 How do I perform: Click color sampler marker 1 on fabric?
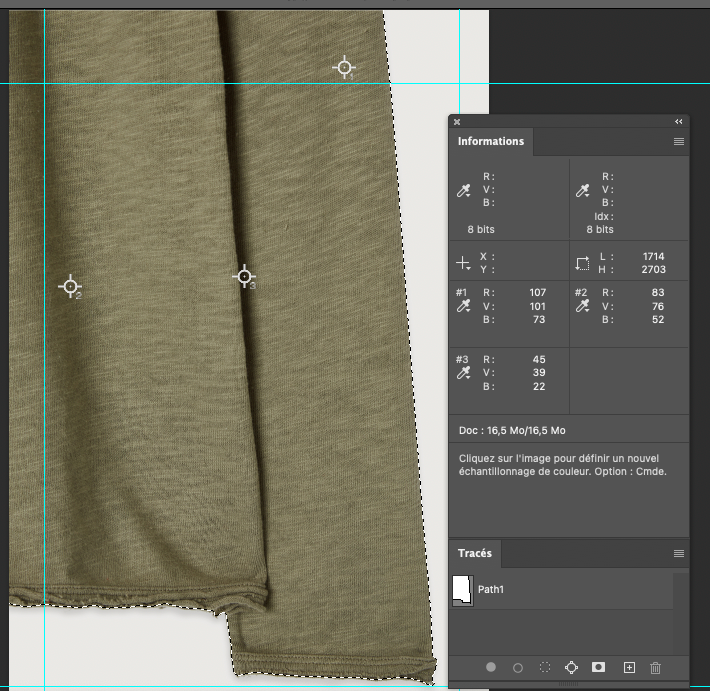click(x=344, y=67)
